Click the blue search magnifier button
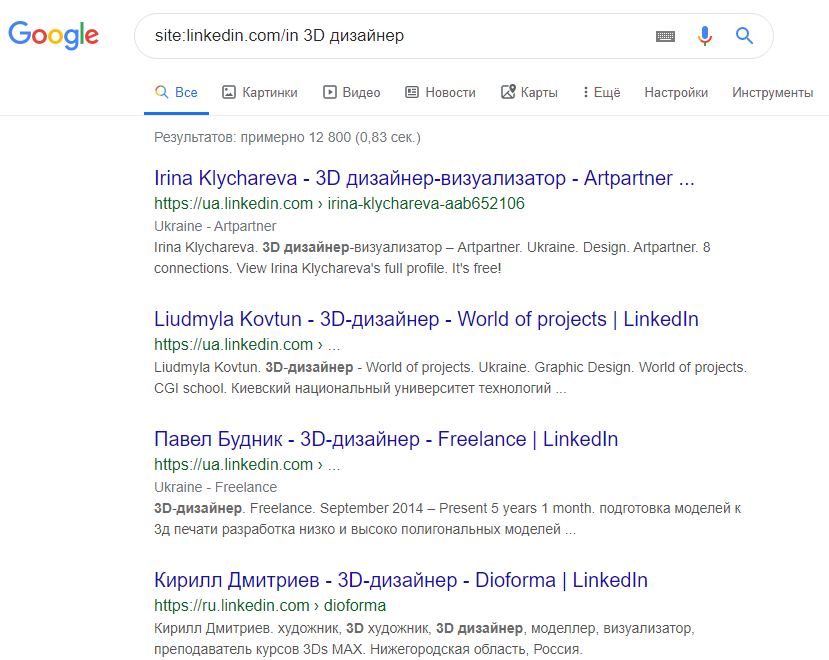Image resolution: width=829 pixels, height=660 pixels. (x=744, y=36)
